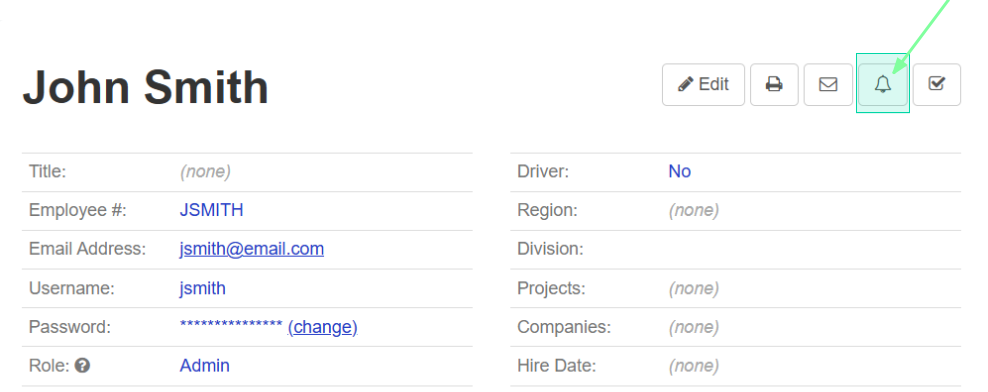988x392 pixels.
Task: Click the masked password asterisks
Action: tap(231, 325)
